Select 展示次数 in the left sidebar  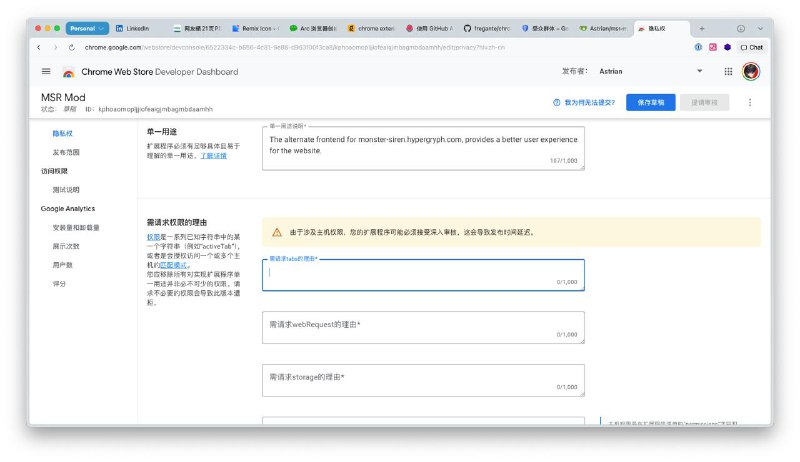click(66, 246)
